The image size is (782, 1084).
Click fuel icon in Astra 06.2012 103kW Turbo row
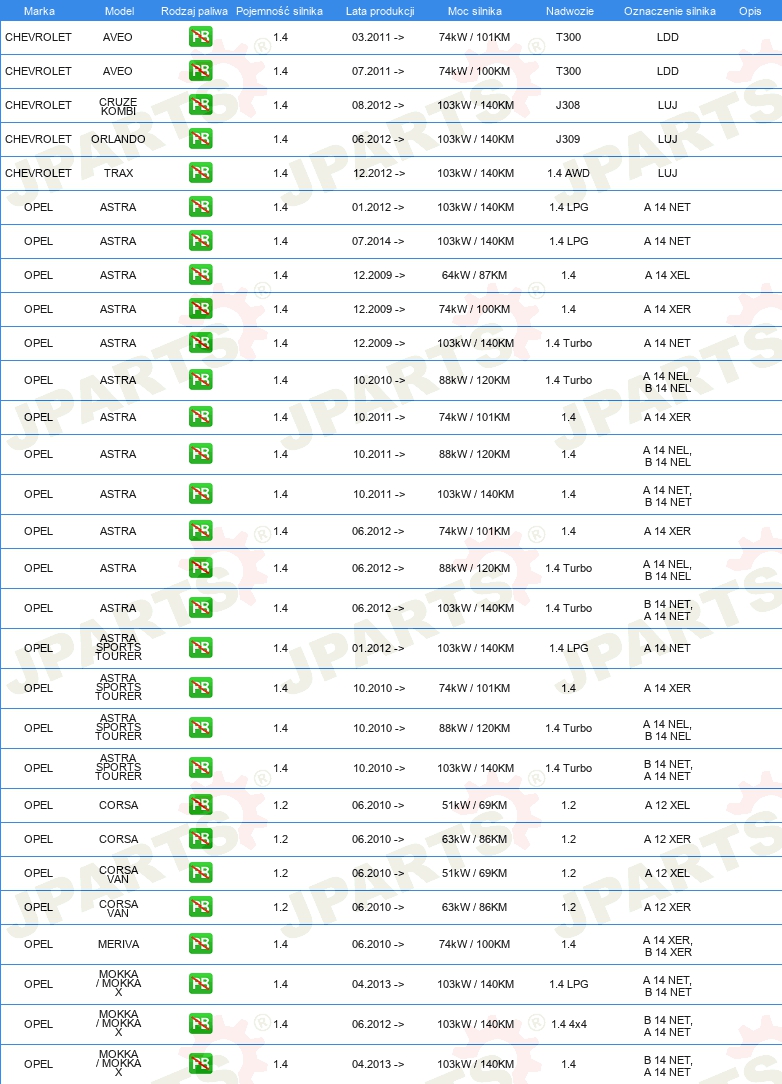click(201, 608)
